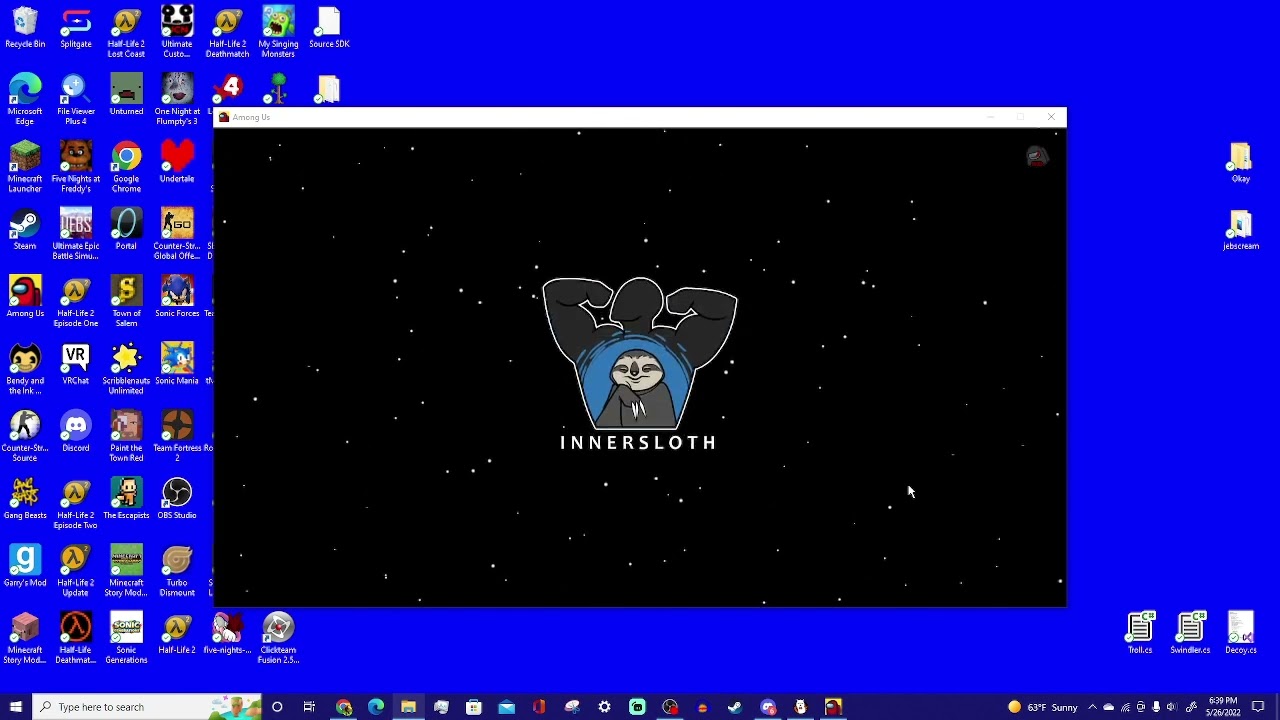
Task: Select the Five Nights at Freddy's icon
Action: pyautogui.click(x=76, y=166)
